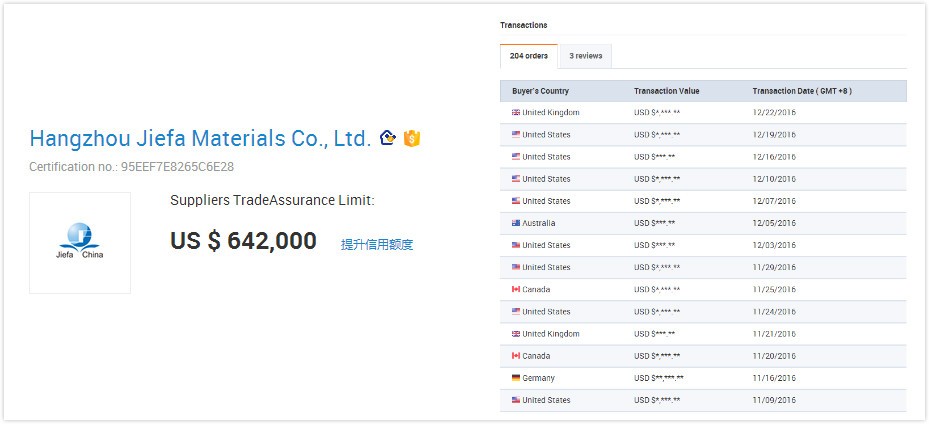Click the US flag on the 12/16/2016 row
Screen dimensions: 929x424
[516, 157]
